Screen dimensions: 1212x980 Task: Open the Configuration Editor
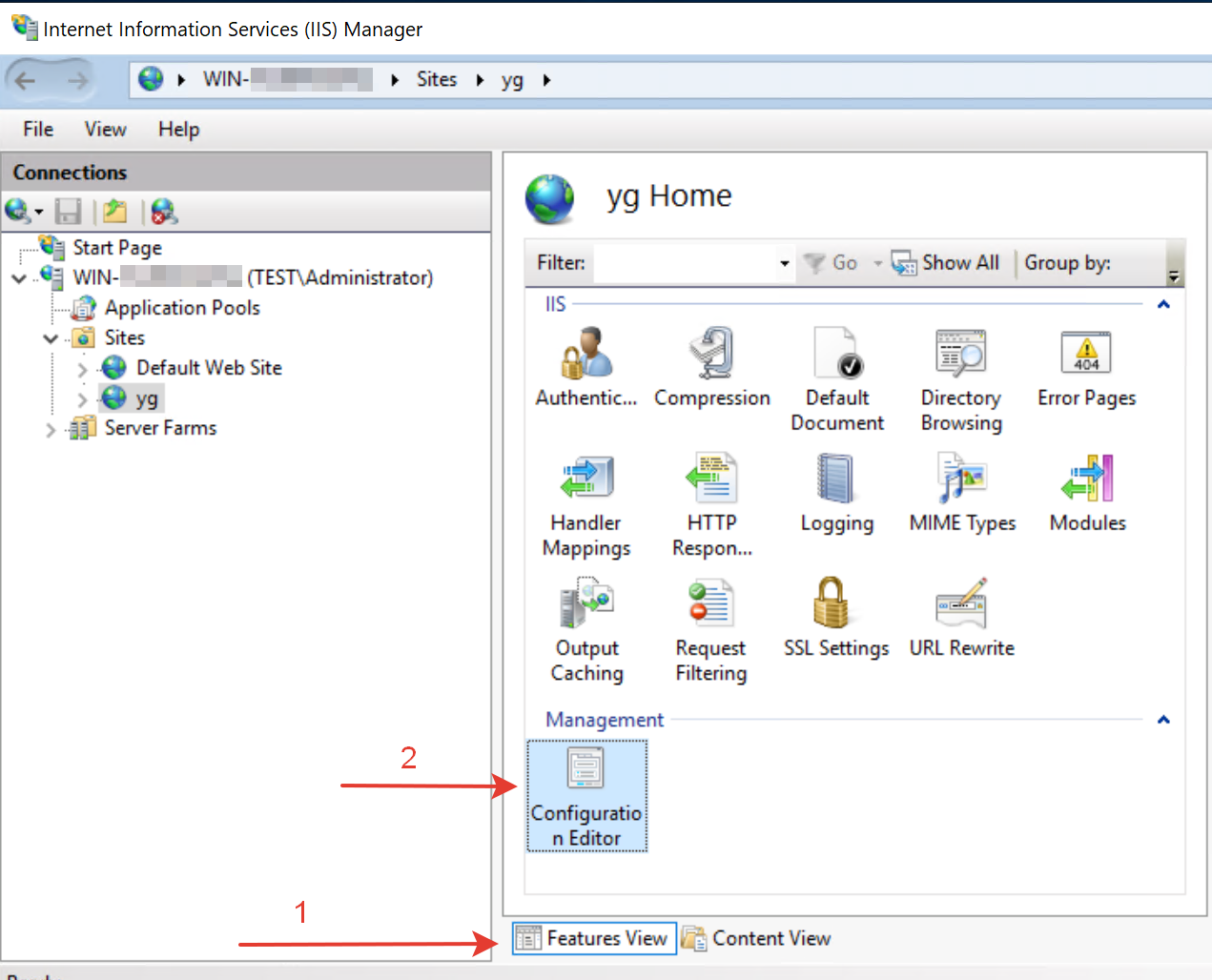pos(586,796)
